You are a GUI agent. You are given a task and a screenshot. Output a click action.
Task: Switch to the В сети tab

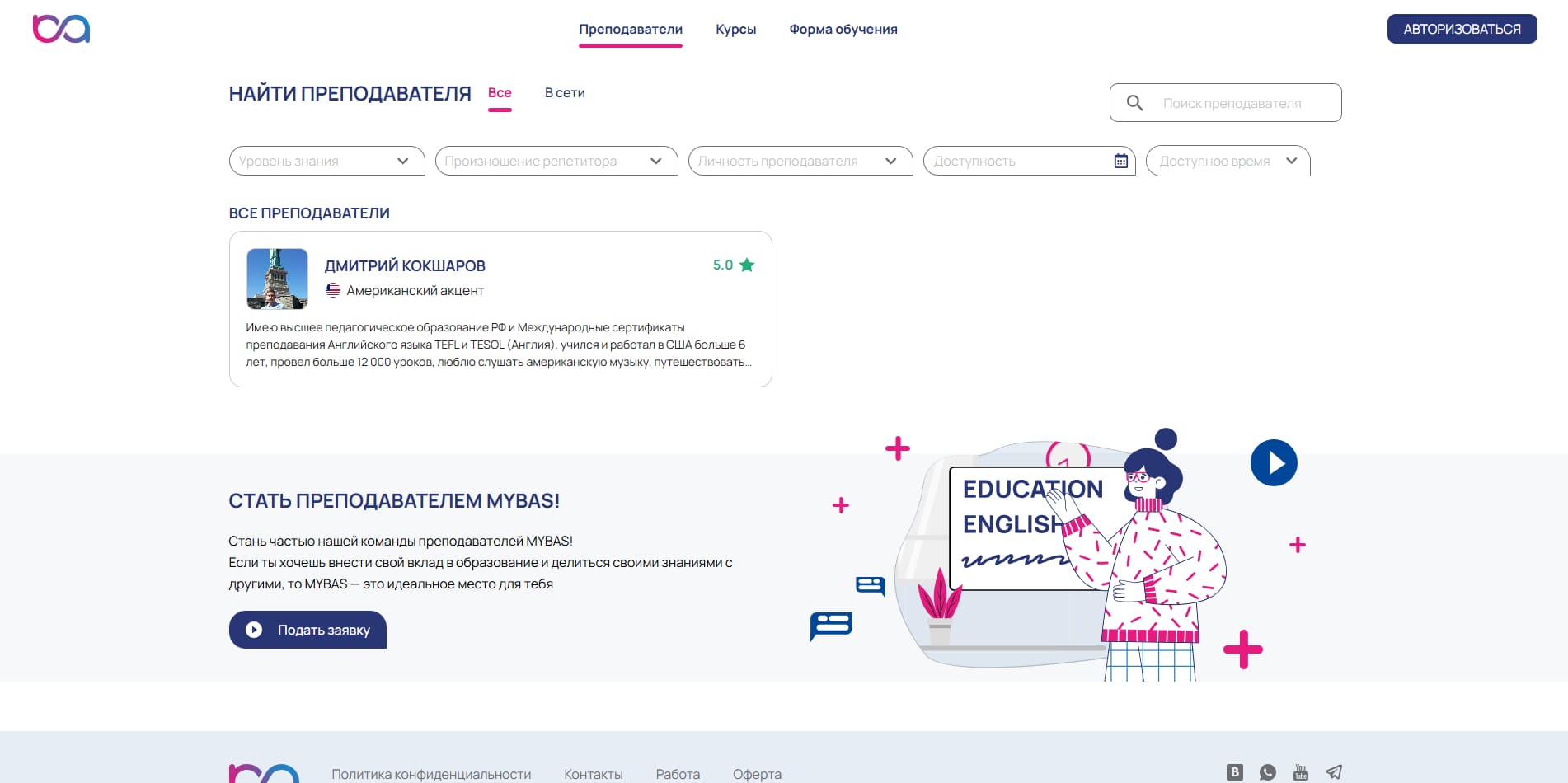coord(565,93)
